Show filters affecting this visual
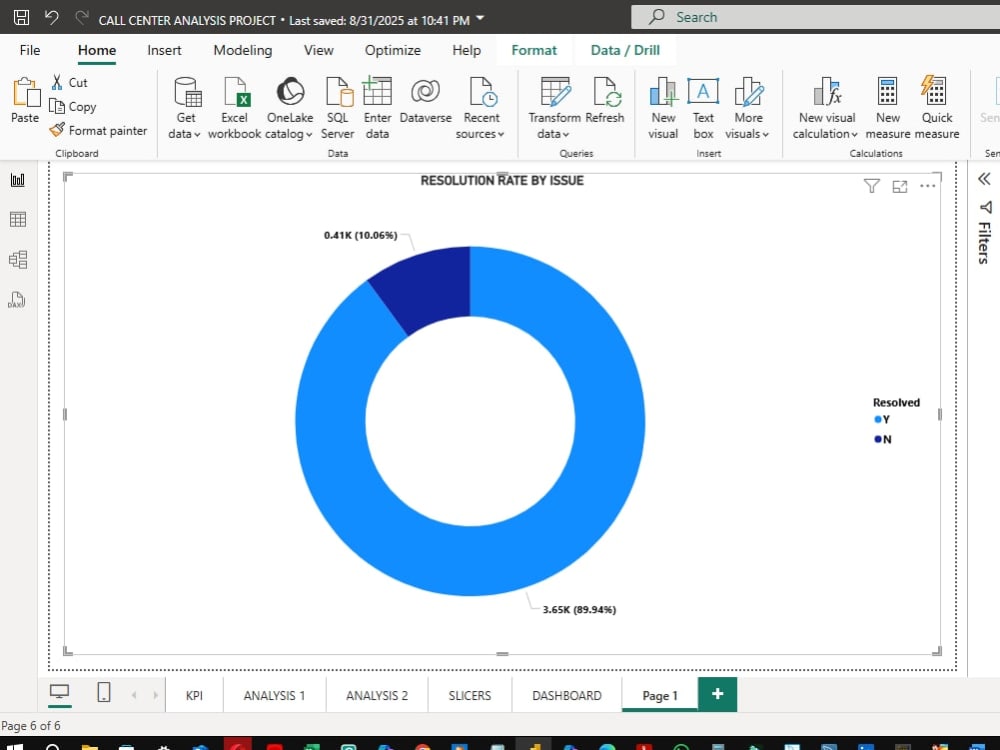Image resolution: width=1000 pixels, height=750 pixels. coord(871,186)
